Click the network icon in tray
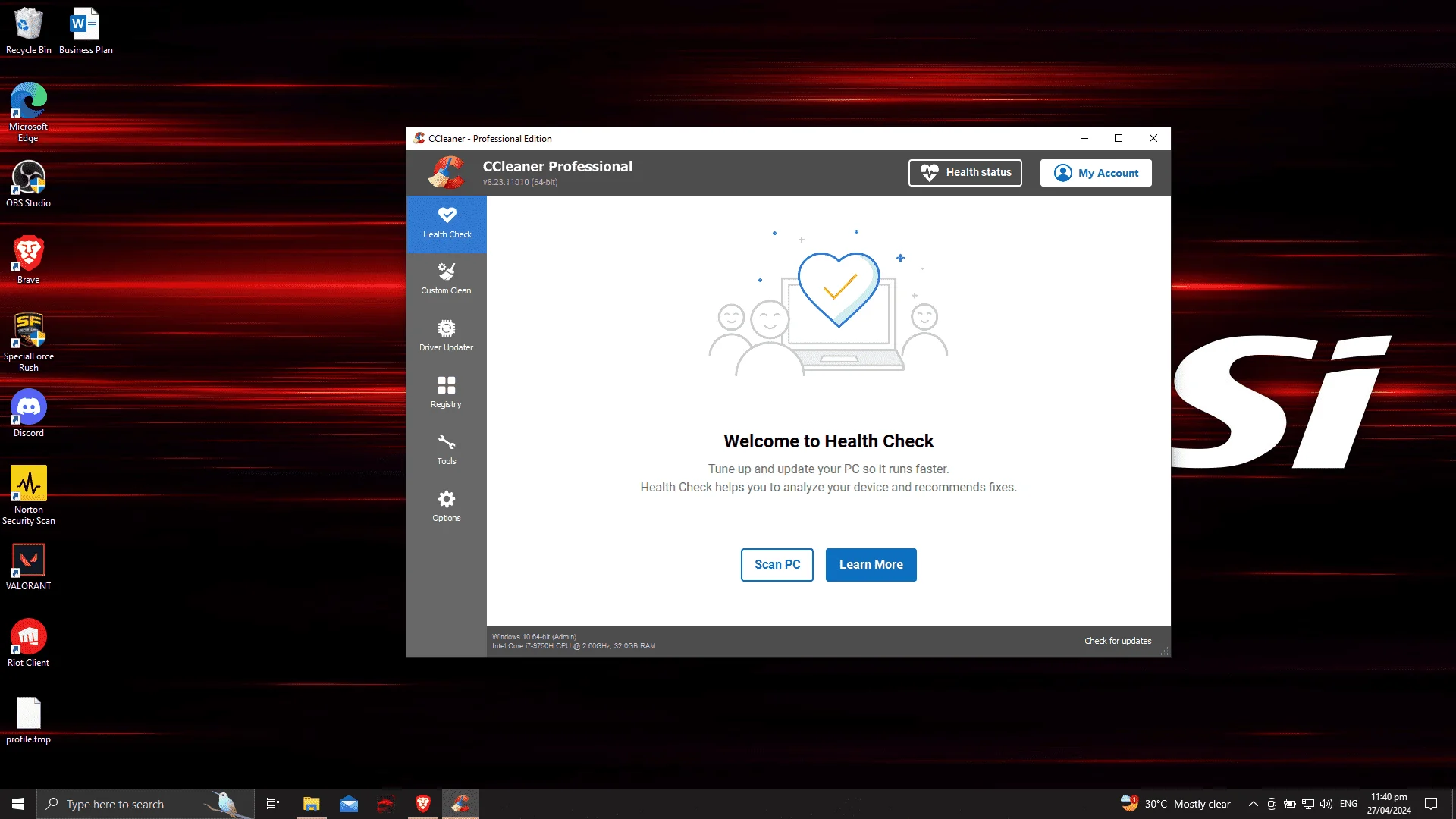This screenshot has height=819, width=1456. [x=1308, y=804]
